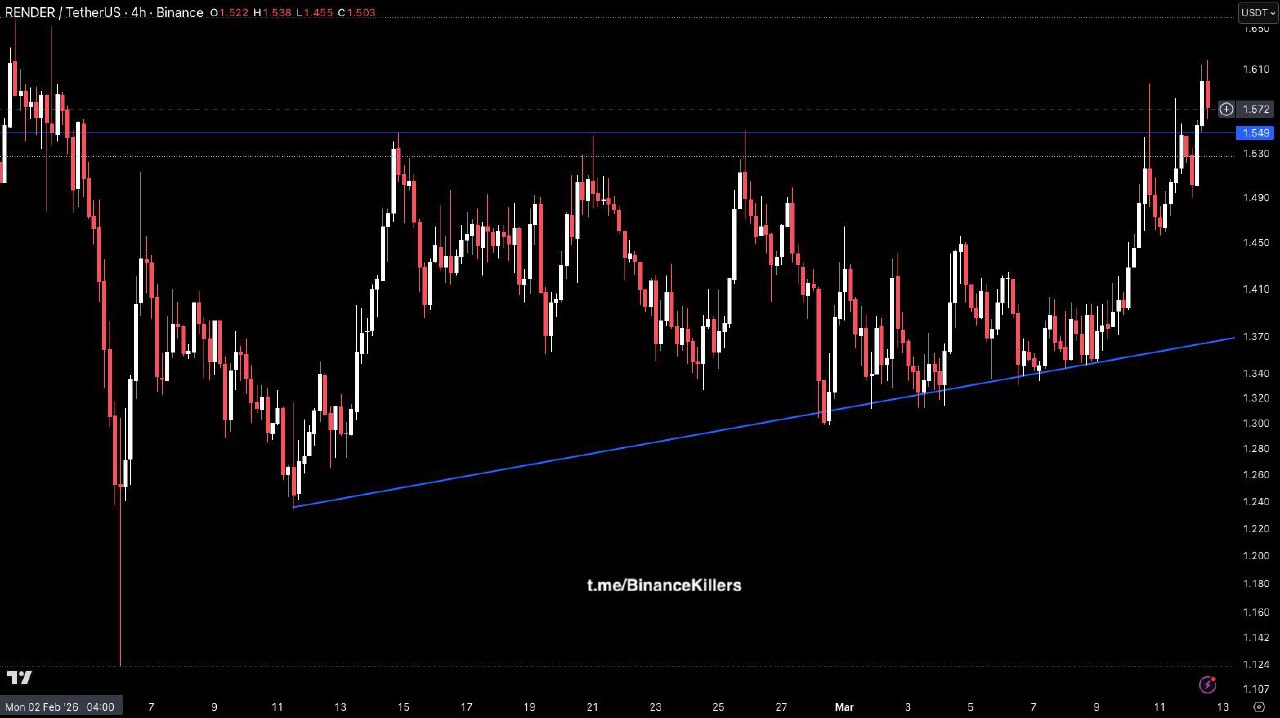
Task: Click the Mar label on time axis
Action: pos(845,707)
